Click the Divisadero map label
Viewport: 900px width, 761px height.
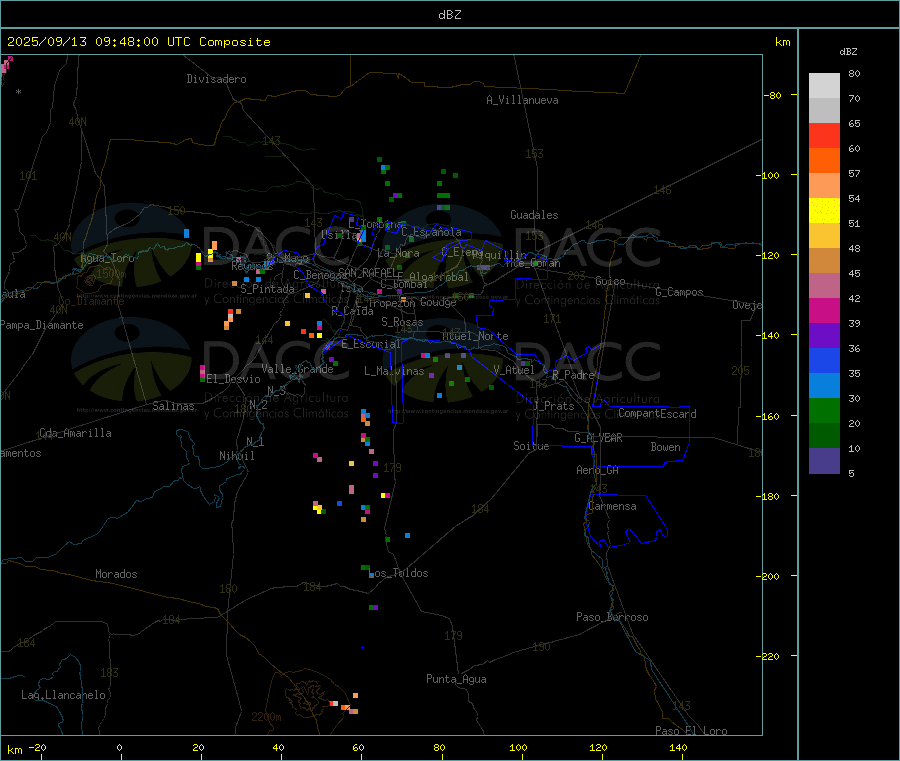coord(216,79)
